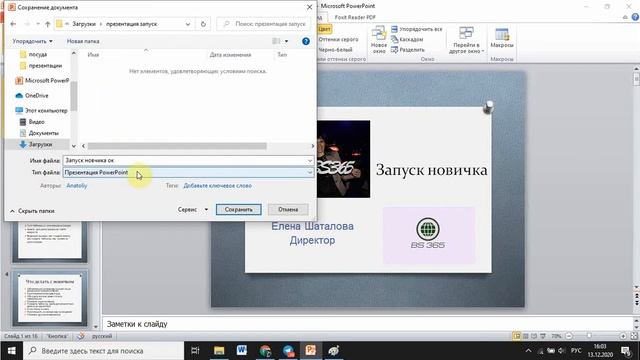
Task: Open Документы in the navigation pane
Action: pos(39,133)
